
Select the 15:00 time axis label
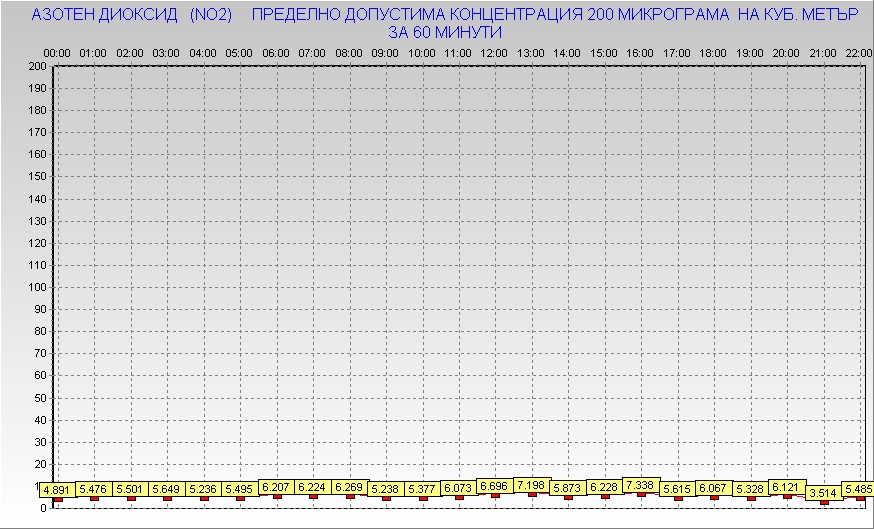pyautogui.click(x=604, y=54)
